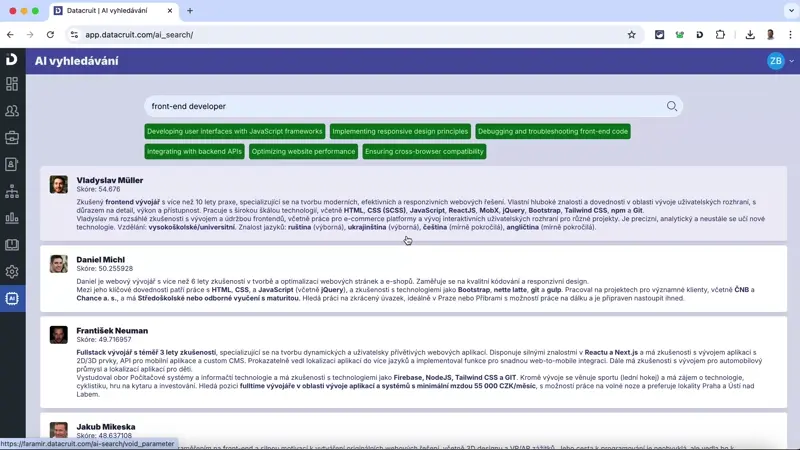This screenshot has height=450, width=800.
Task: Click the front-end developer search input
Action: pyautogui.click(x=400, y=106)
